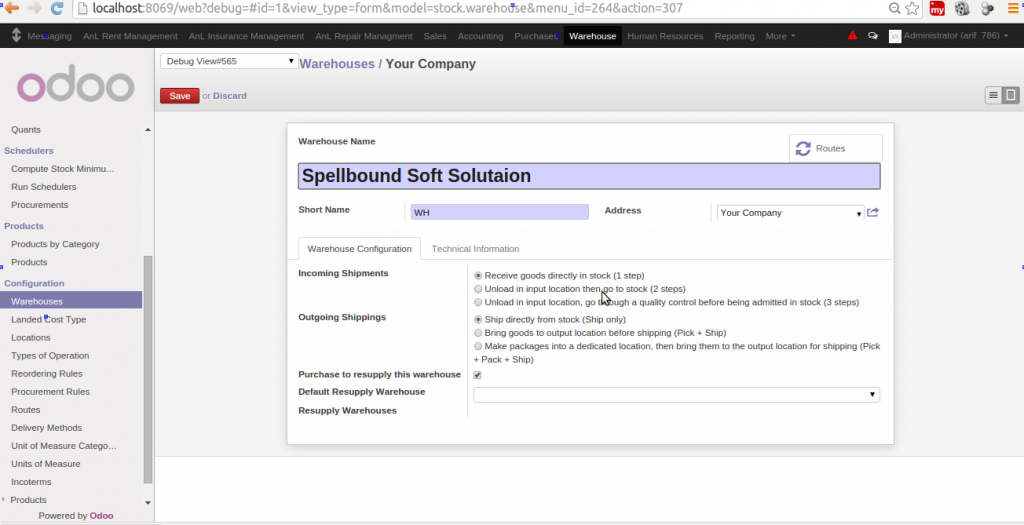This screenshot has width=1024, height=525.
Task: Open the Routes button
Action: point(835,148)
